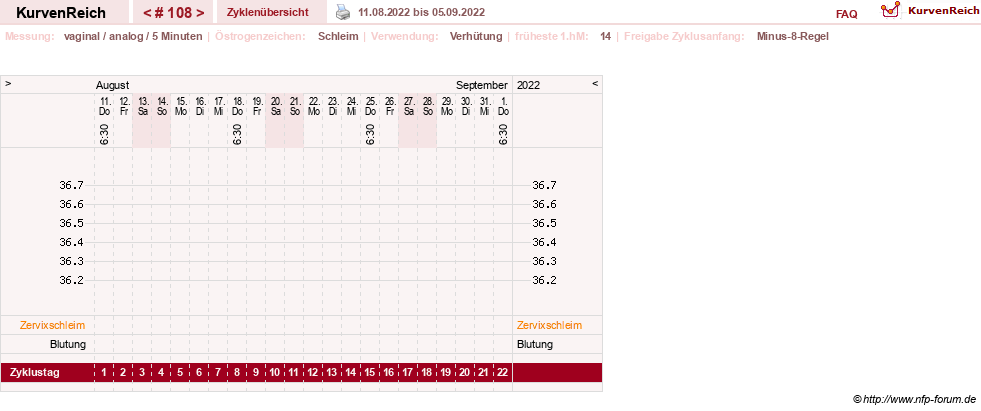Image resolution: width=981 pixels, height=411 pixels.
Task: Select date column 28. So
Action: pos(427,106)
